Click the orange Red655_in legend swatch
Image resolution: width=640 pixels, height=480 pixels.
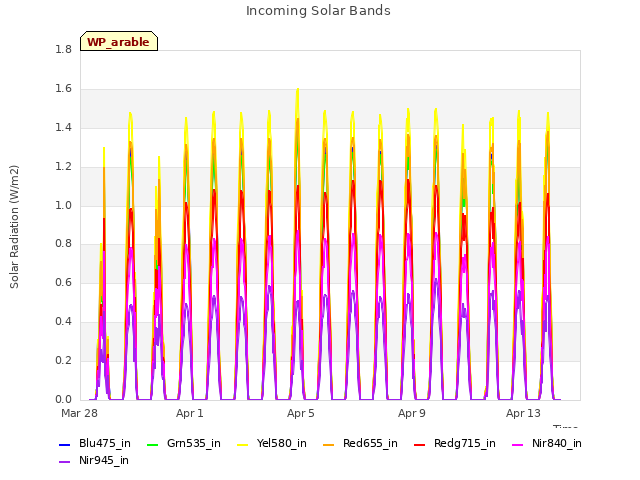tap(329, 444)
